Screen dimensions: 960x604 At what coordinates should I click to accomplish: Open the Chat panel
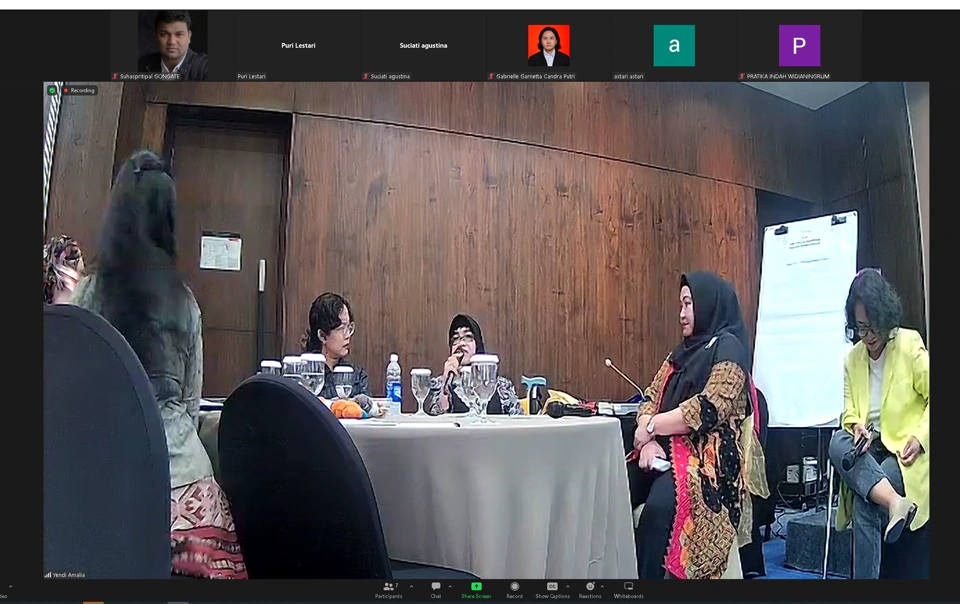coord(436,589)
